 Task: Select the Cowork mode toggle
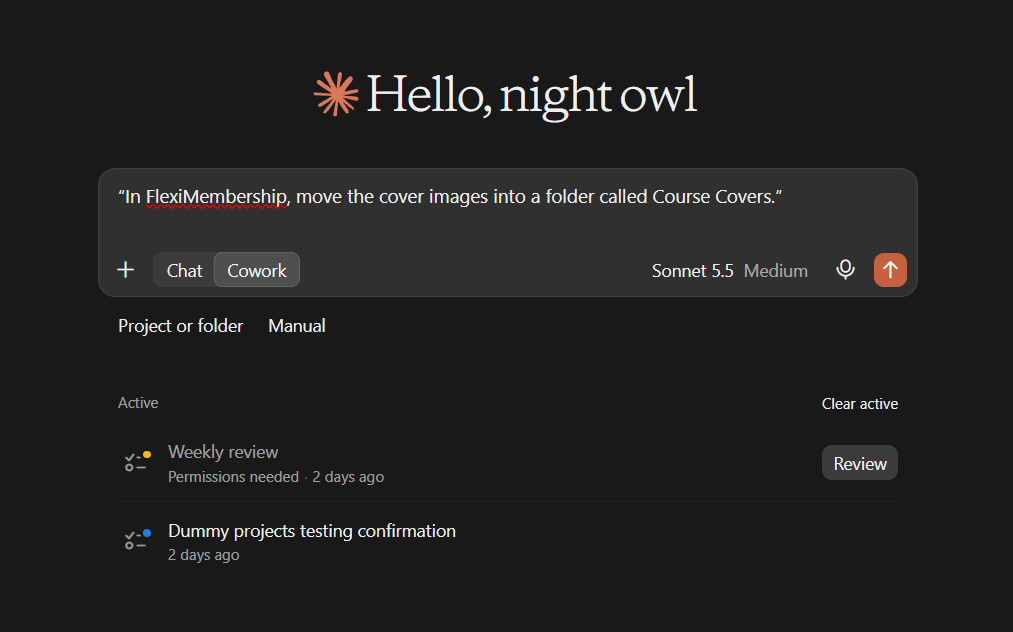256,270
